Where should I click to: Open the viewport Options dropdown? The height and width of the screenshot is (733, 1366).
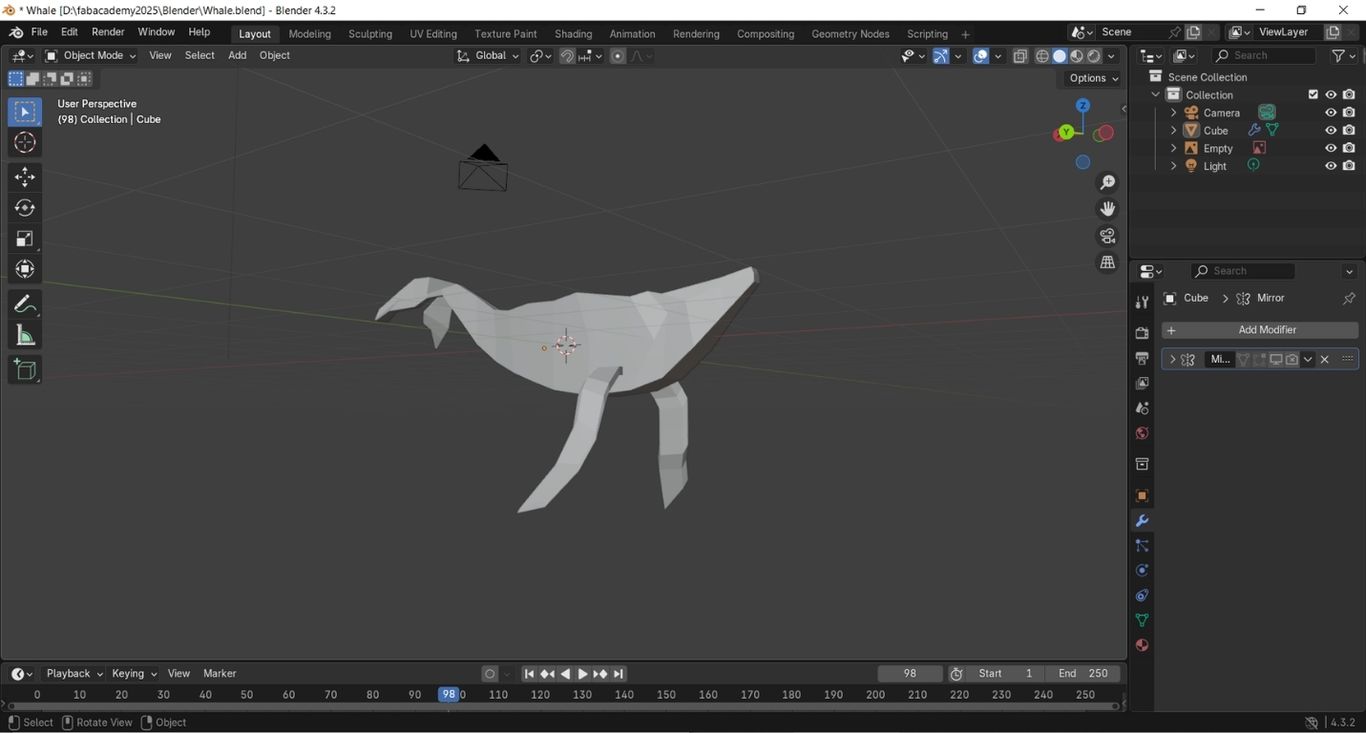click(x=1094, y=78)
